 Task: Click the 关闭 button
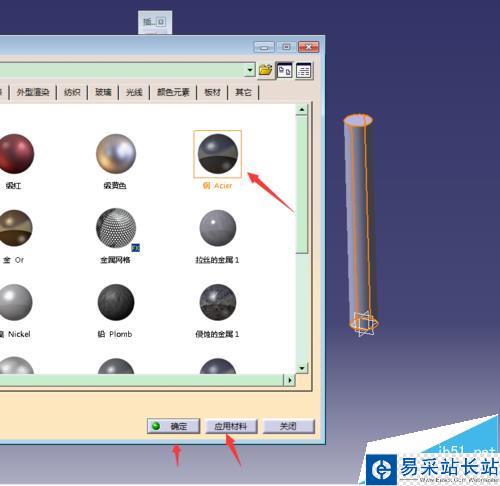tap(289, 426)
